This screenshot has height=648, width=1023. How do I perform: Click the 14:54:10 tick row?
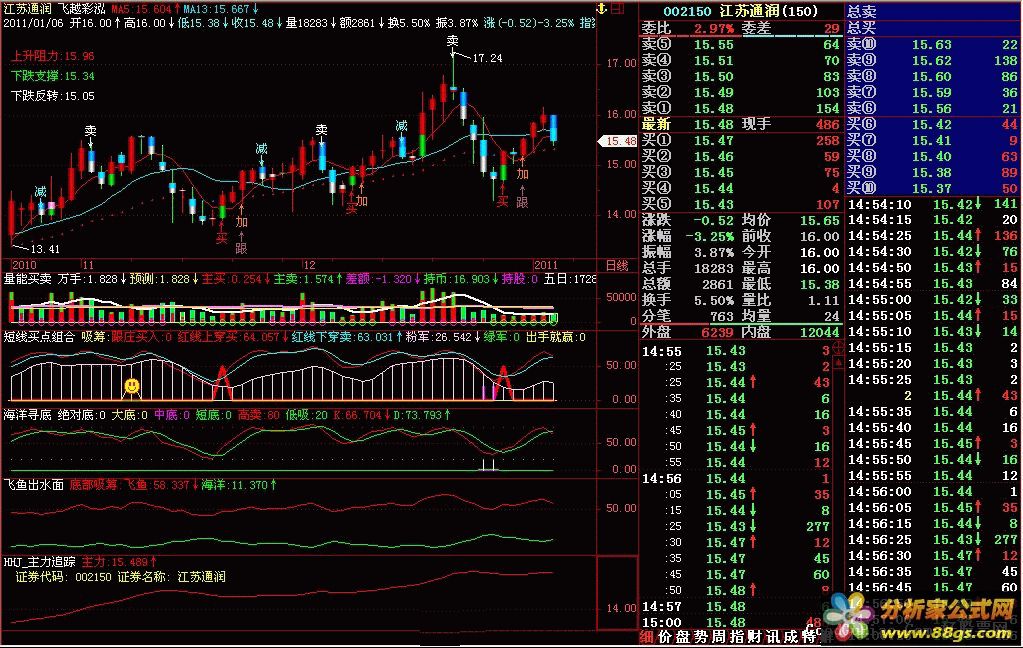click(933, 204)
